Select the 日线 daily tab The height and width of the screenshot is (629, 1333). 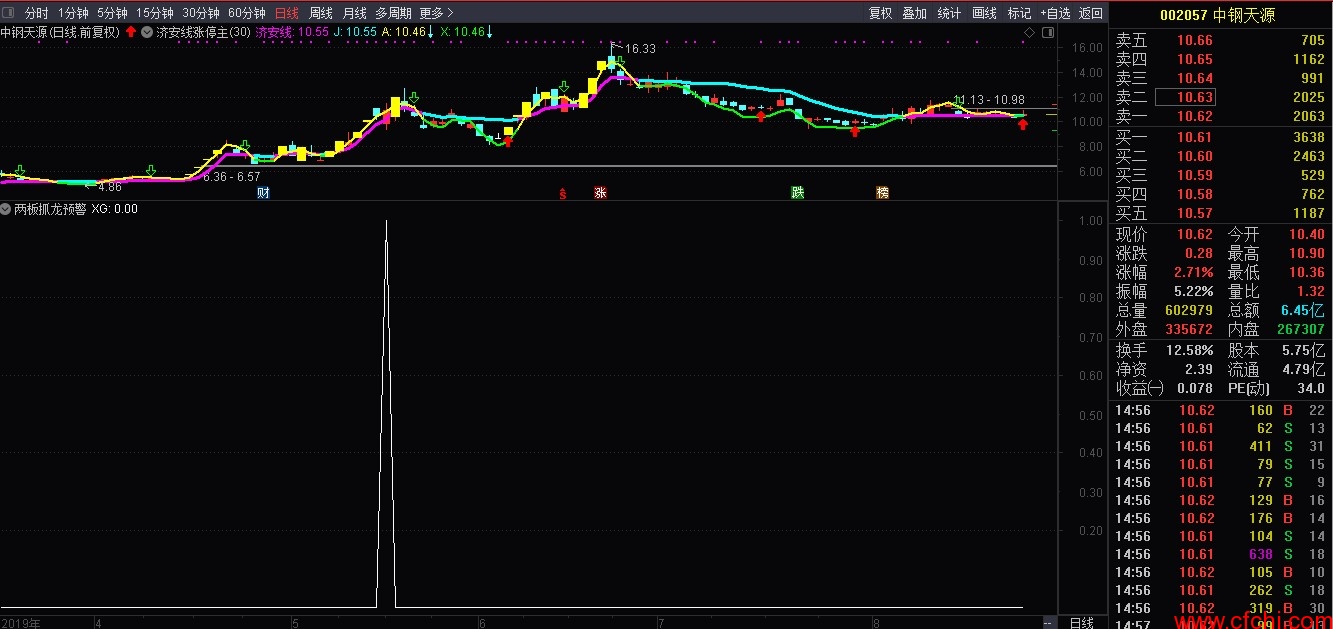[286, 13]
